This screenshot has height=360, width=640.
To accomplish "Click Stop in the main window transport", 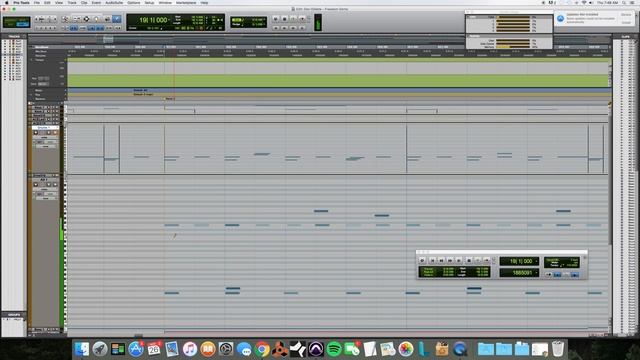I will [x=284, y=19].
